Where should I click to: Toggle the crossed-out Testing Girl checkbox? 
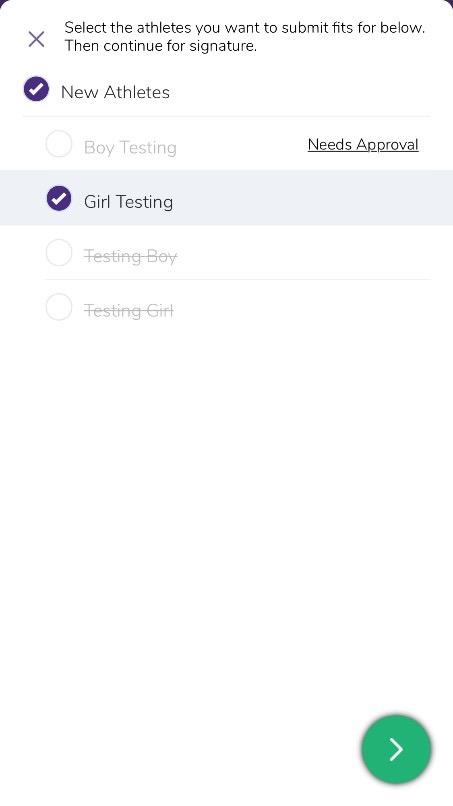click(59, 307)
